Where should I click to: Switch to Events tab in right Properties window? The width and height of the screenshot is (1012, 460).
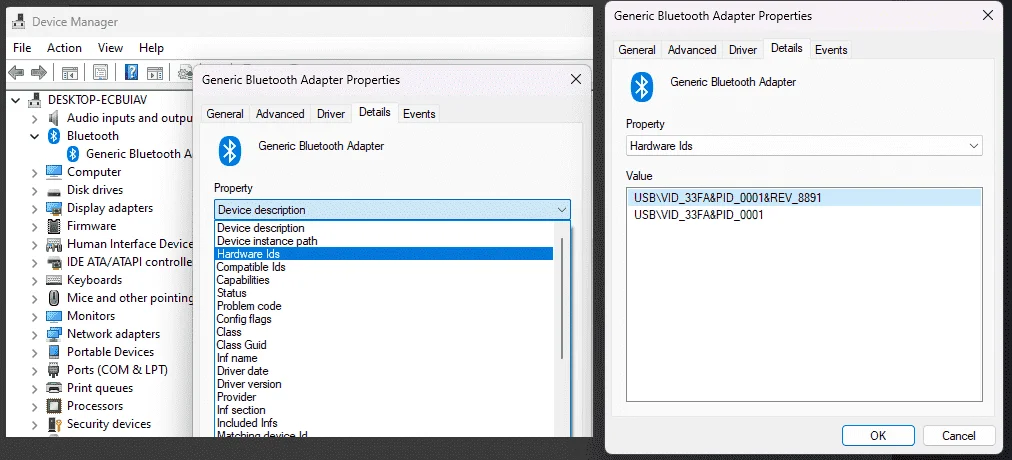(831, 50)
